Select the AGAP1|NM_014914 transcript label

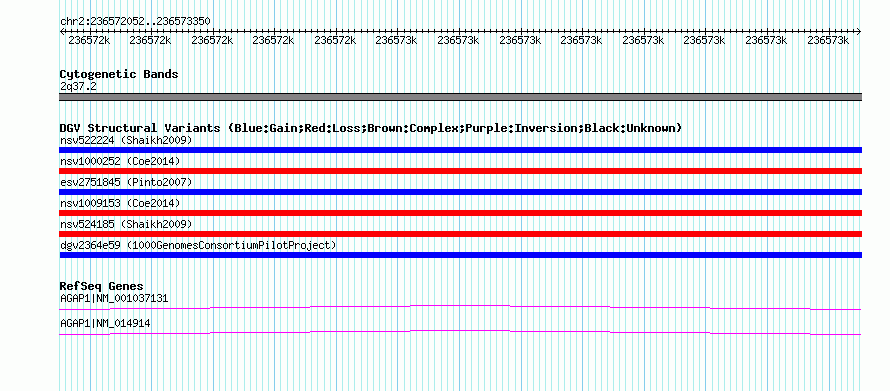(x=105, y=323)
